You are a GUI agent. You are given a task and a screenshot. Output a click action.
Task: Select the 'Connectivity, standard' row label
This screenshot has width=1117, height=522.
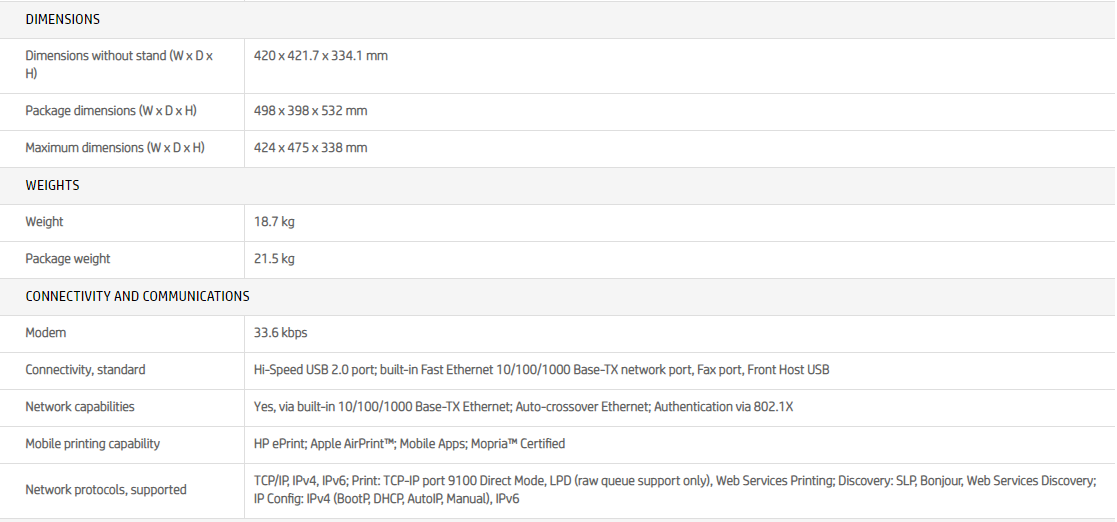point(85,370)
